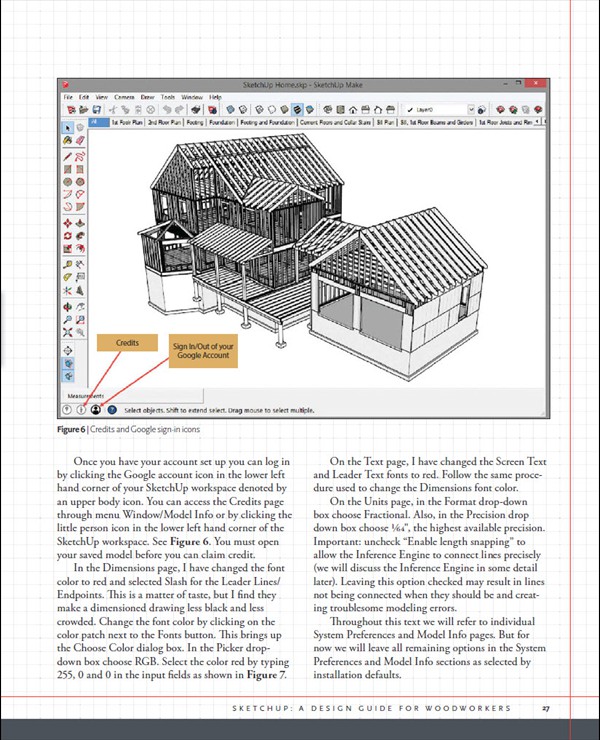This screenshot has height=740, width=600.
Task: Open the Sill Plan scene tab
Action: click(x=385, y=122)
